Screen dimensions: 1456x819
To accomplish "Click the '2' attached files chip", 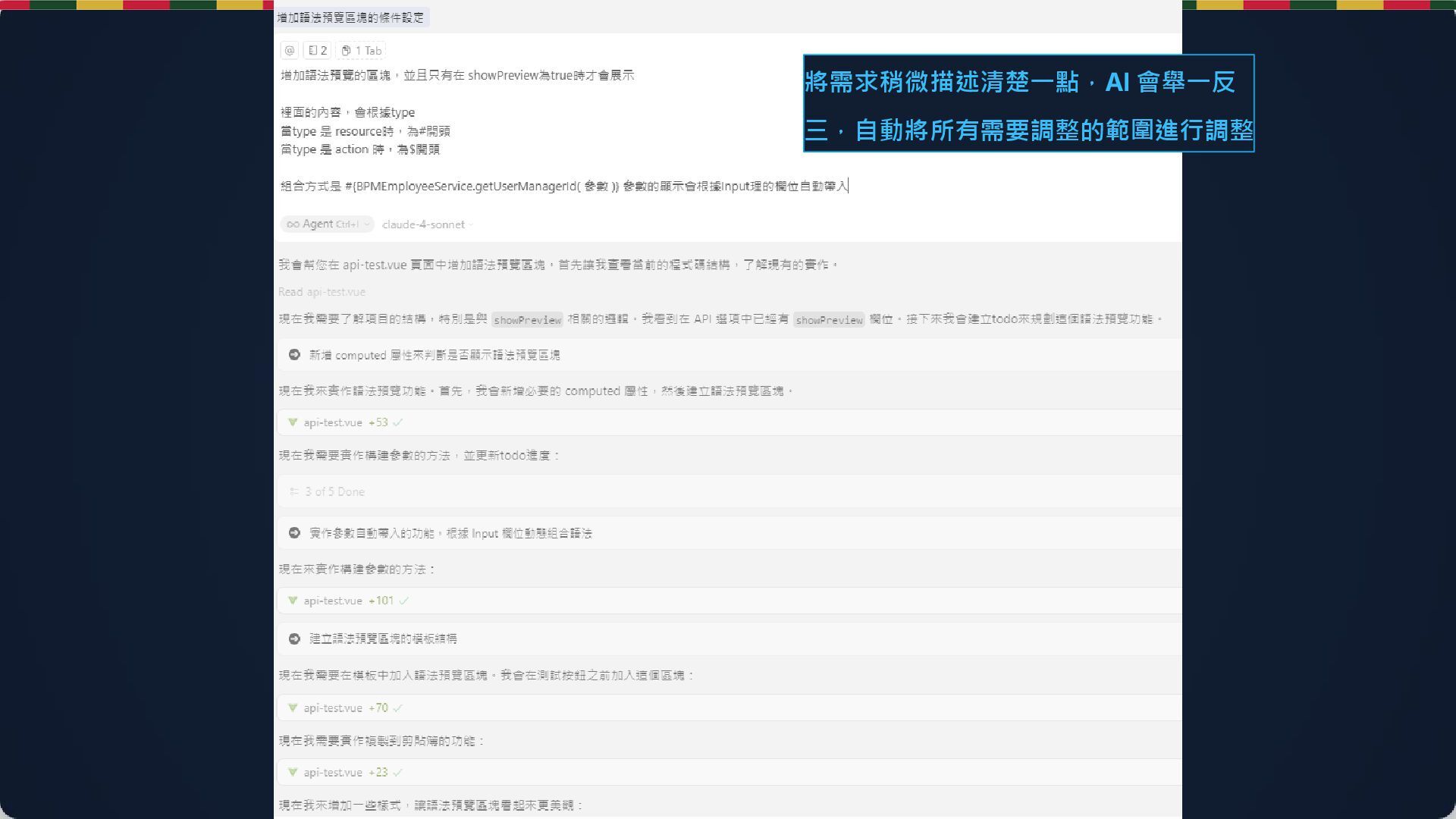I will pyautogui.click(x=317, y=51).
